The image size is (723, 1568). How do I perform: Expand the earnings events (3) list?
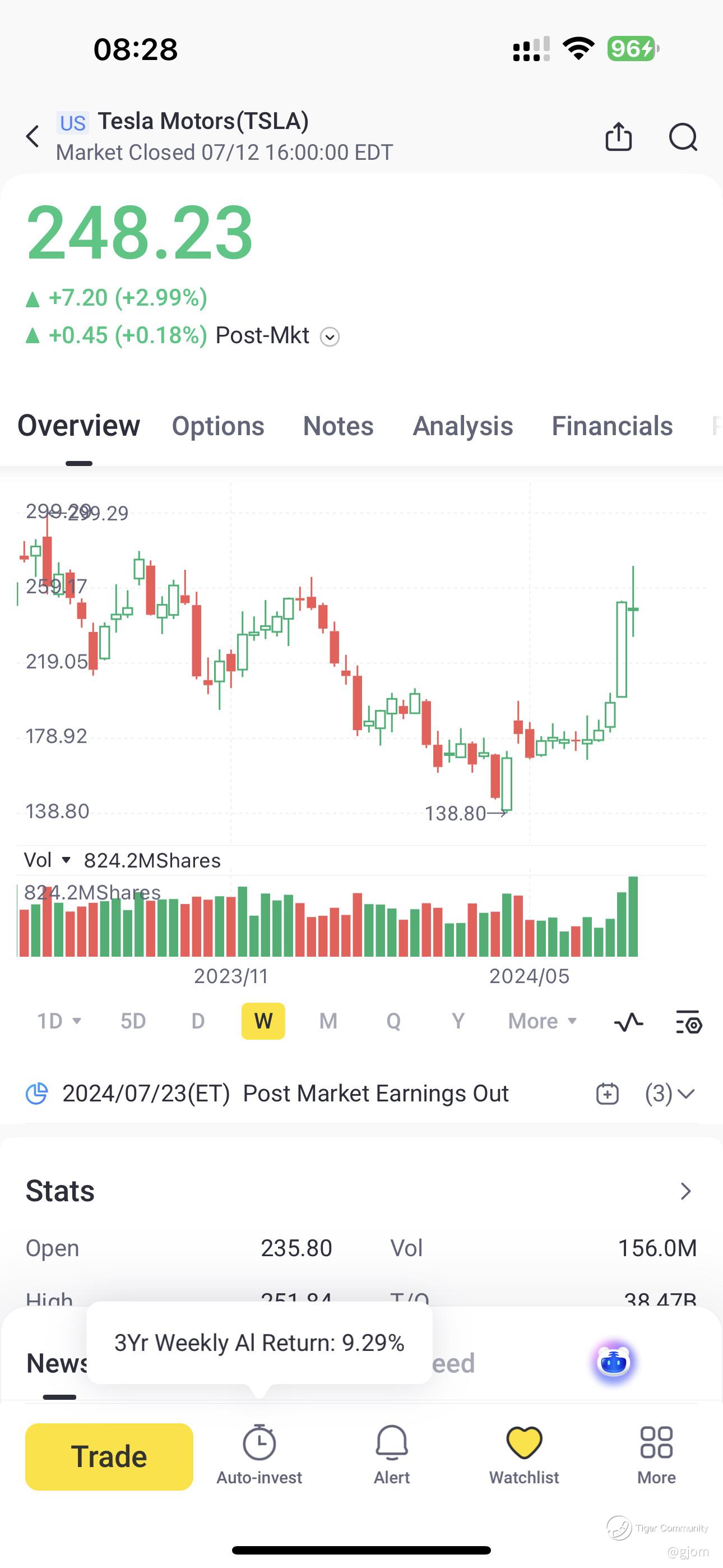[670, 1093]
